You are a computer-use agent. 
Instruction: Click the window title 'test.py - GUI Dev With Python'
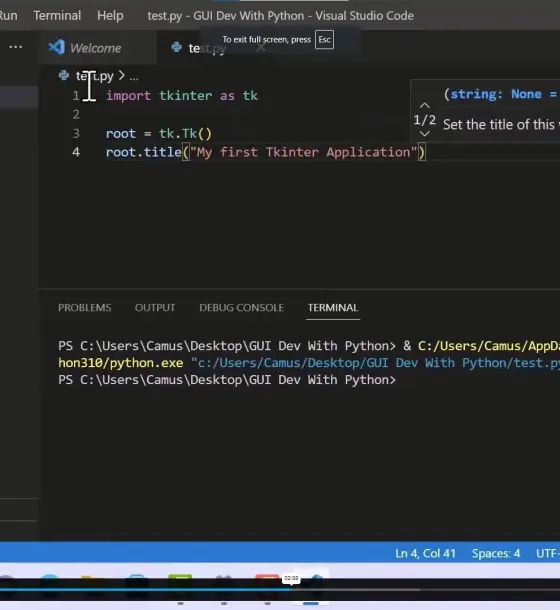pos(226,16)
